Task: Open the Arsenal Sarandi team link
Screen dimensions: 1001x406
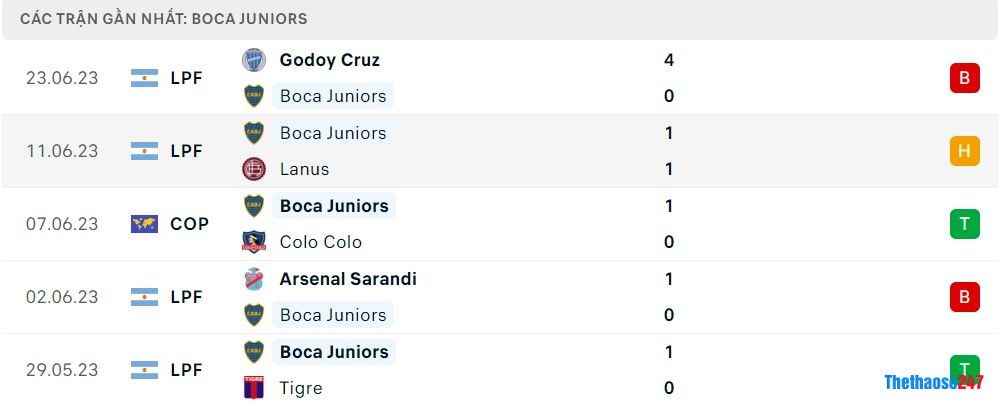Action: 348,279
